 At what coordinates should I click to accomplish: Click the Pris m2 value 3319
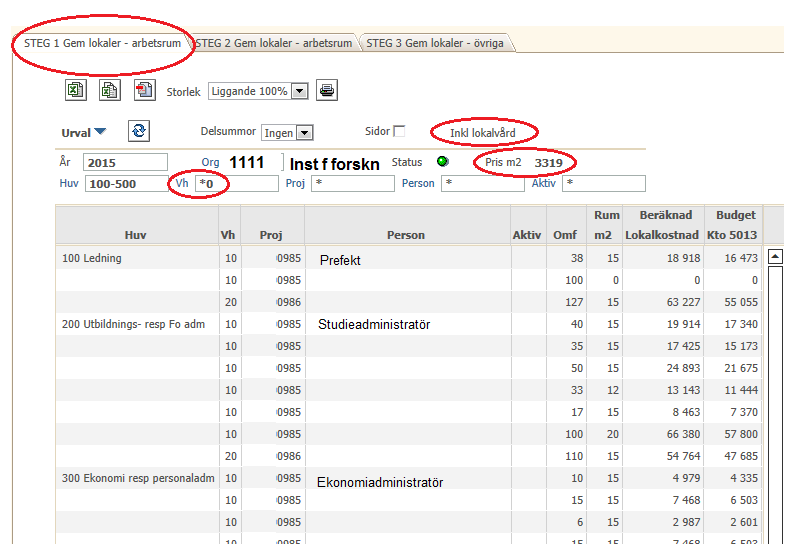548,163
